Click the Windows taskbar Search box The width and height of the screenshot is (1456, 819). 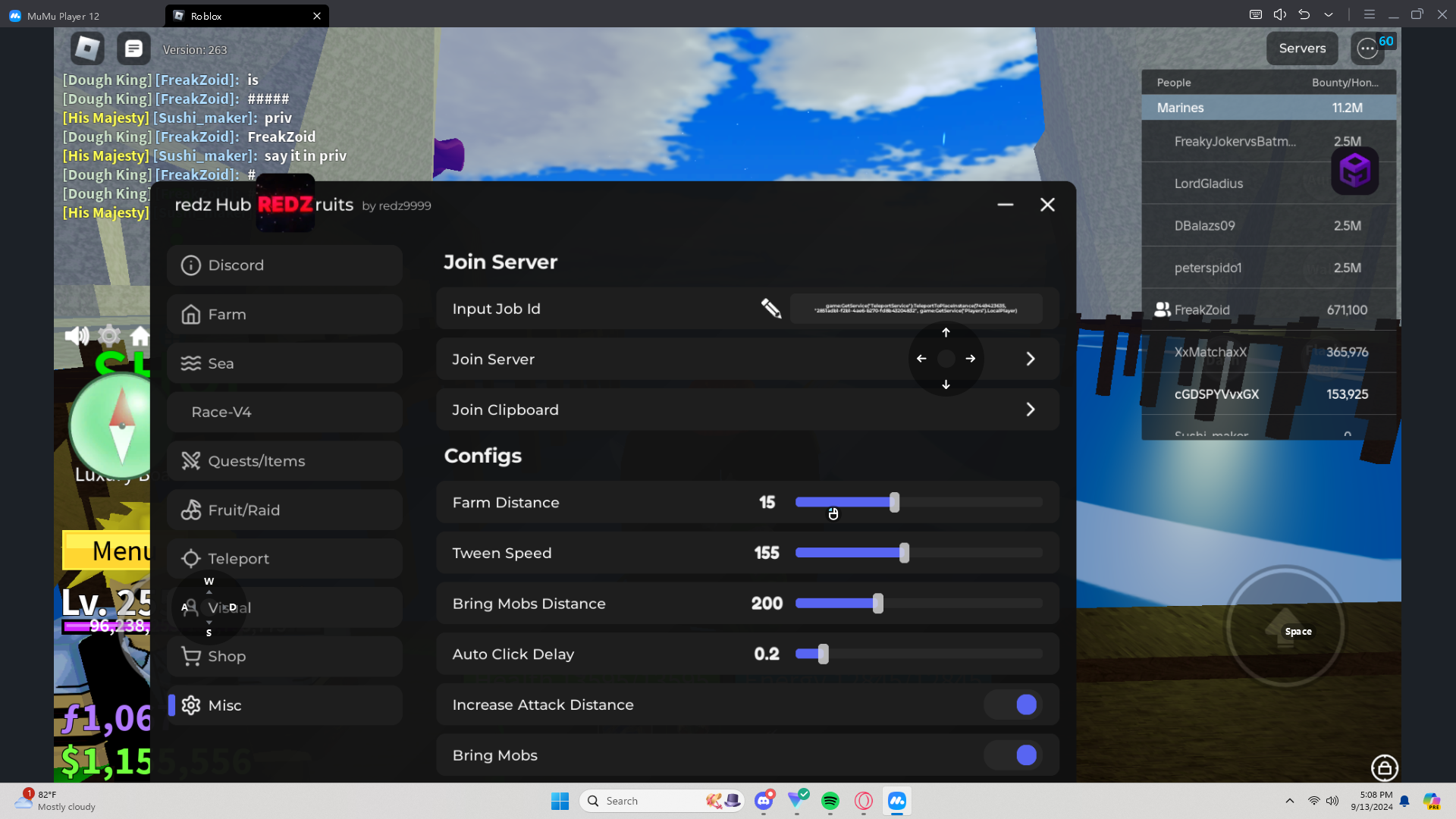click(661, 801)
